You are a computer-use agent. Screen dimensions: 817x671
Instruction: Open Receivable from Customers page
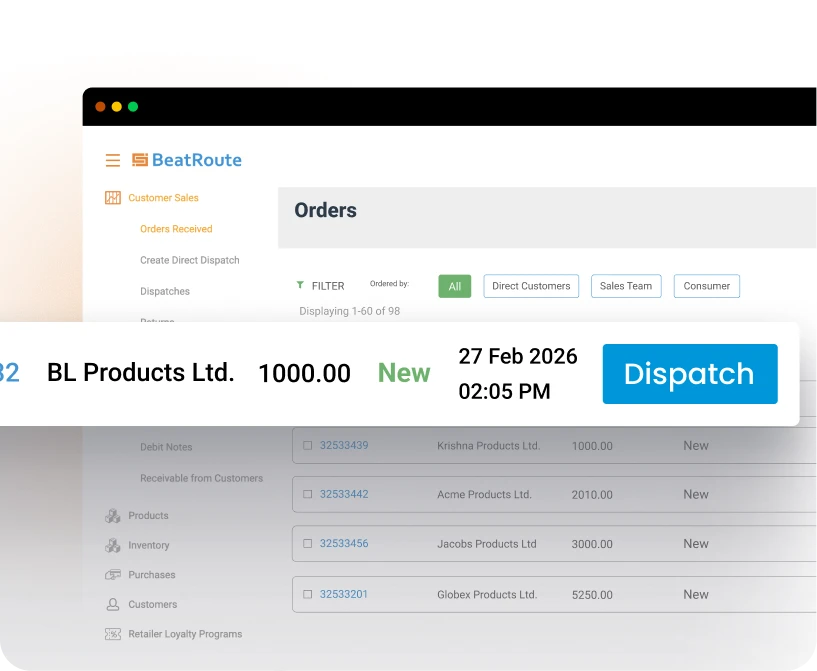(201, 478)
